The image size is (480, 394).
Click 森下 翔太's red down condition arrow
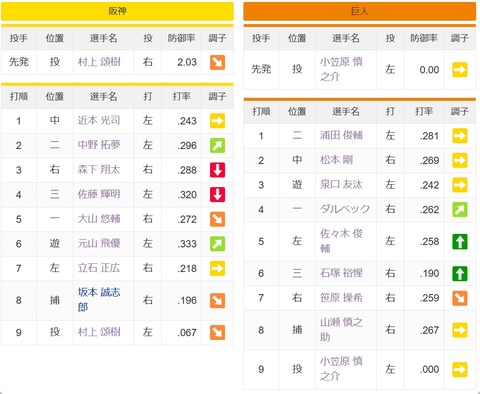217,170
